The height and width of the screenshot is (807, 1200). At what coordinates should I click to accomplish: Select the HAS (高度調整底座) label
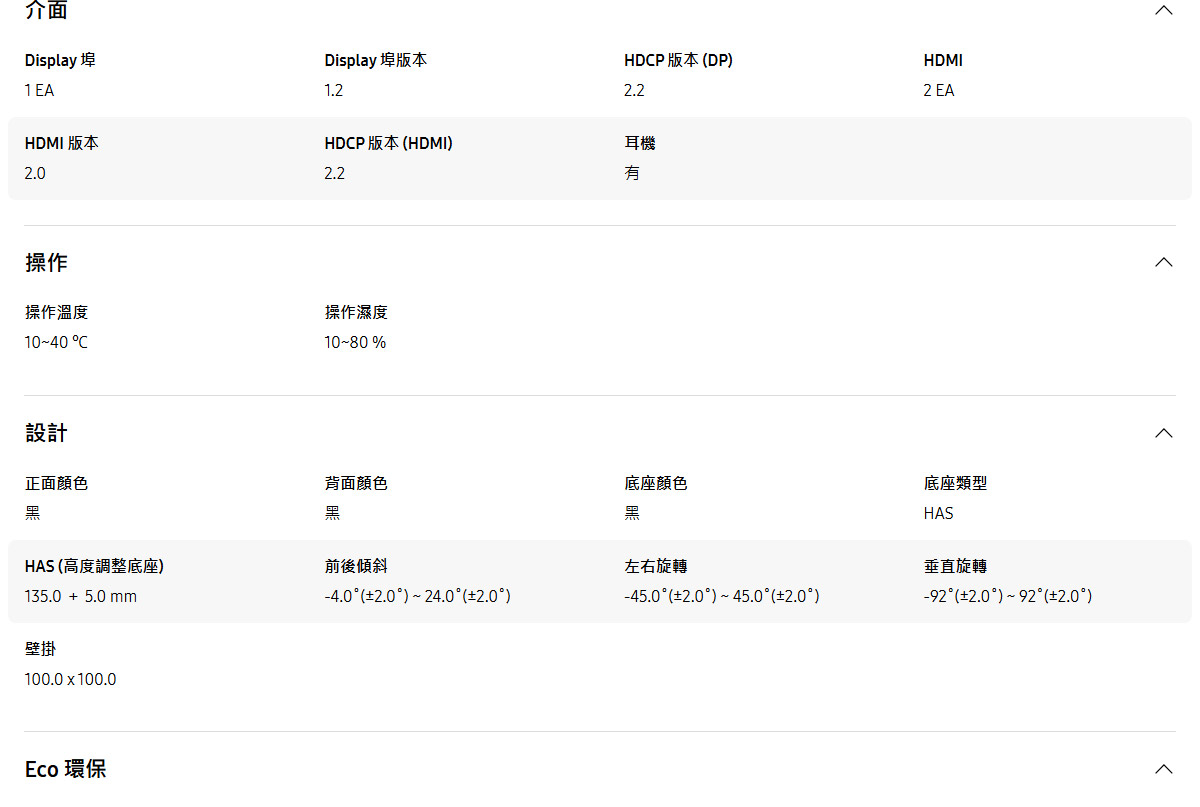coord(94,566)
